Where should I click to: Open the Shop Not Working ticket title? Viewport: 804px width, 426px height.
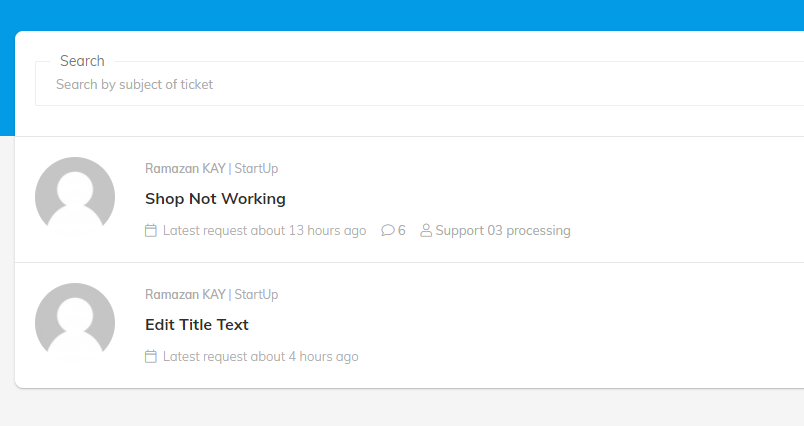pos(215,199)
